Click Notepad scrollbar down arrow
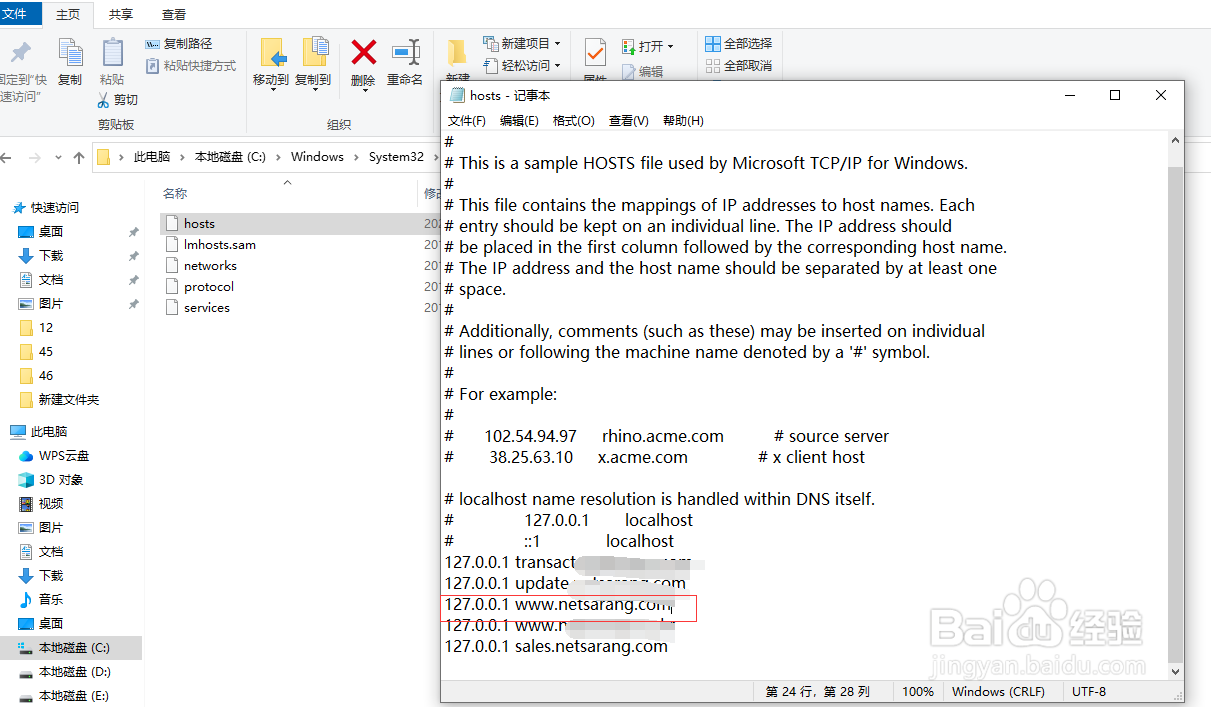The image size is (1211, 707). tap(1175, 671)
